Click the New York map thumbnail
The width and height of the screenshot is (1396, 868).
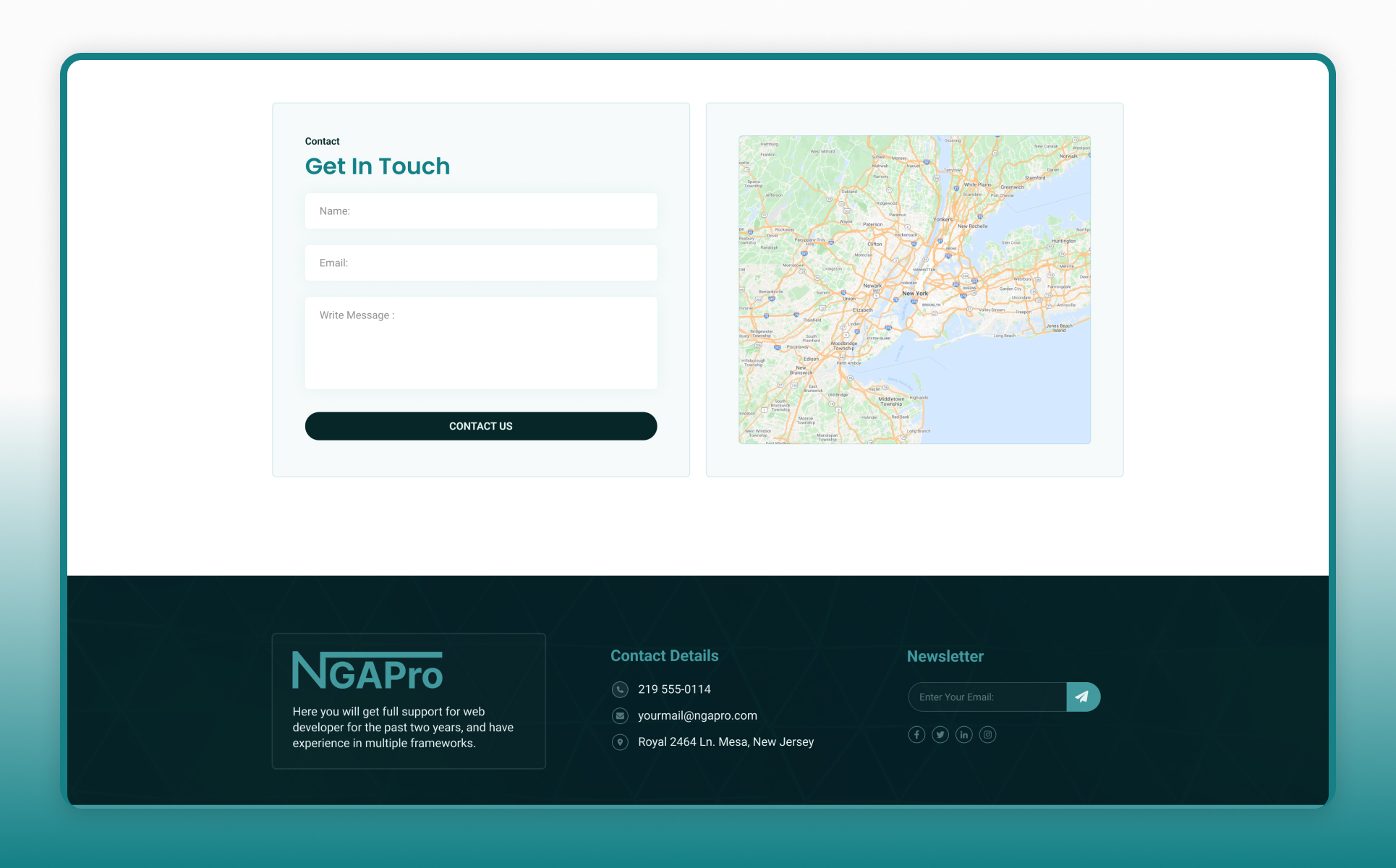914,289
